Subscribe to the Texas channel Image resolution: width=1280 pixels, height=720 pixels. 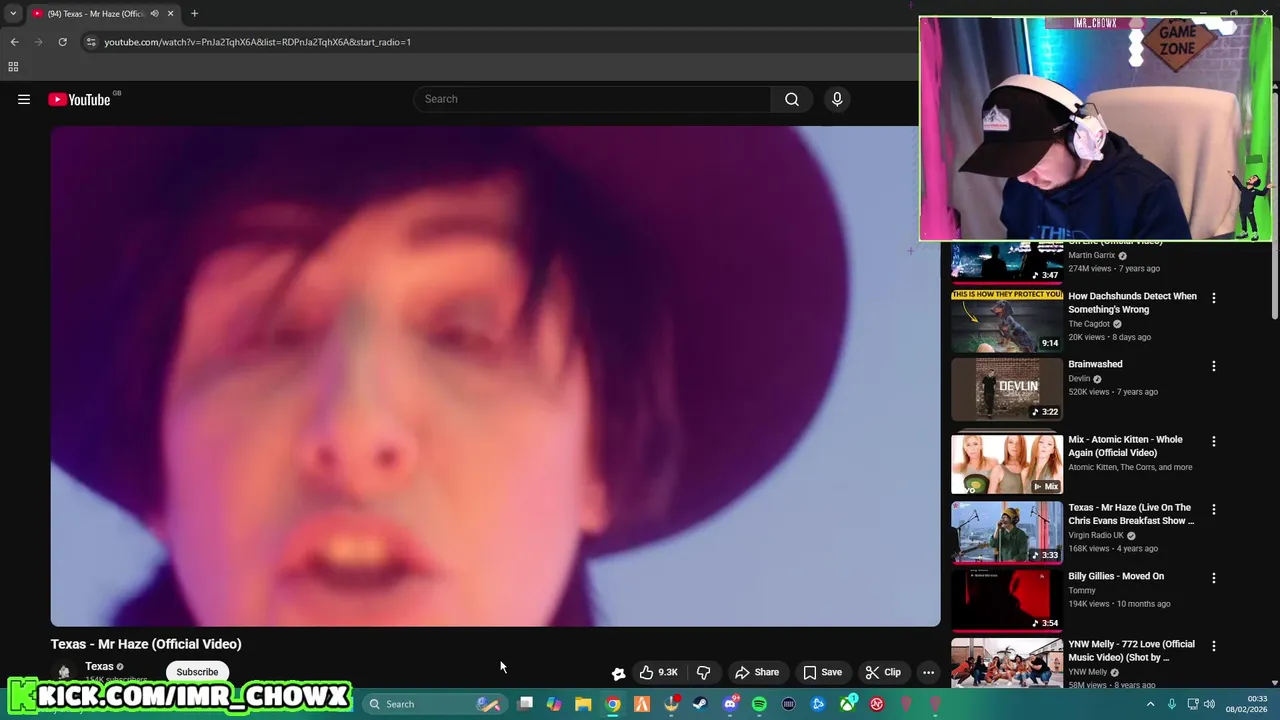pos(197,672)
